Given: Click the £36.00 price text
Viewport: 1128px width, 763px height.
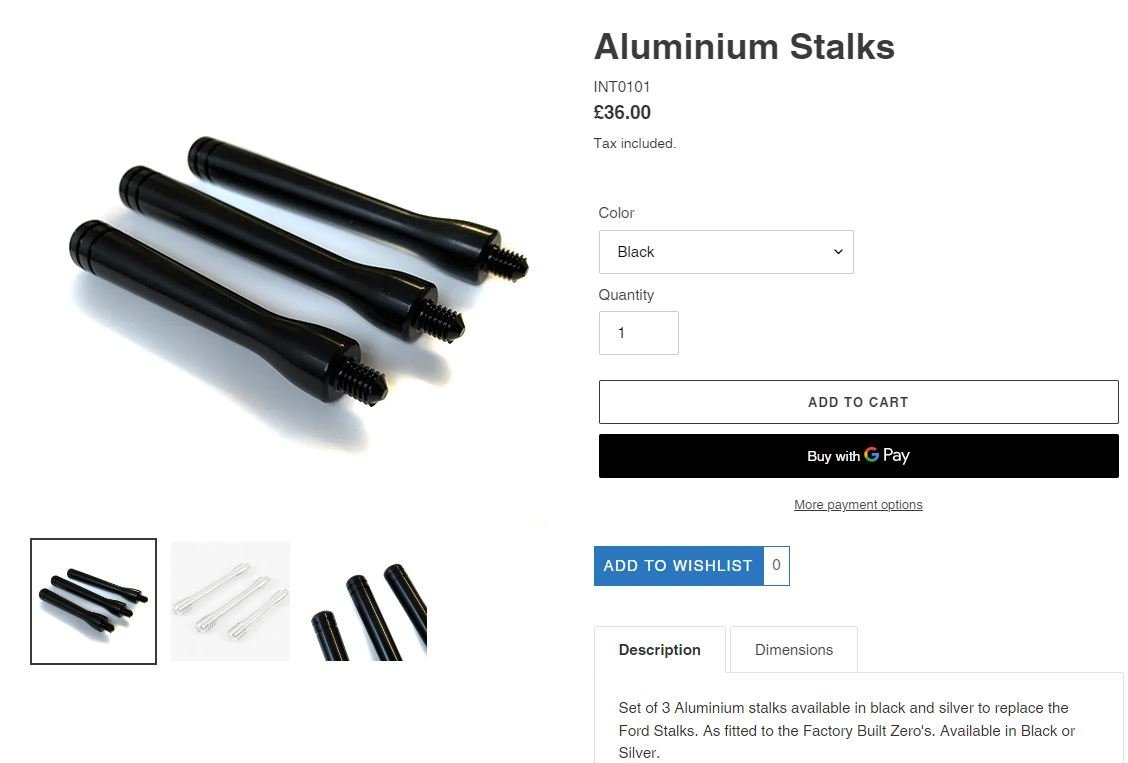Looking at the screenshot, I should tap(622, 113).
